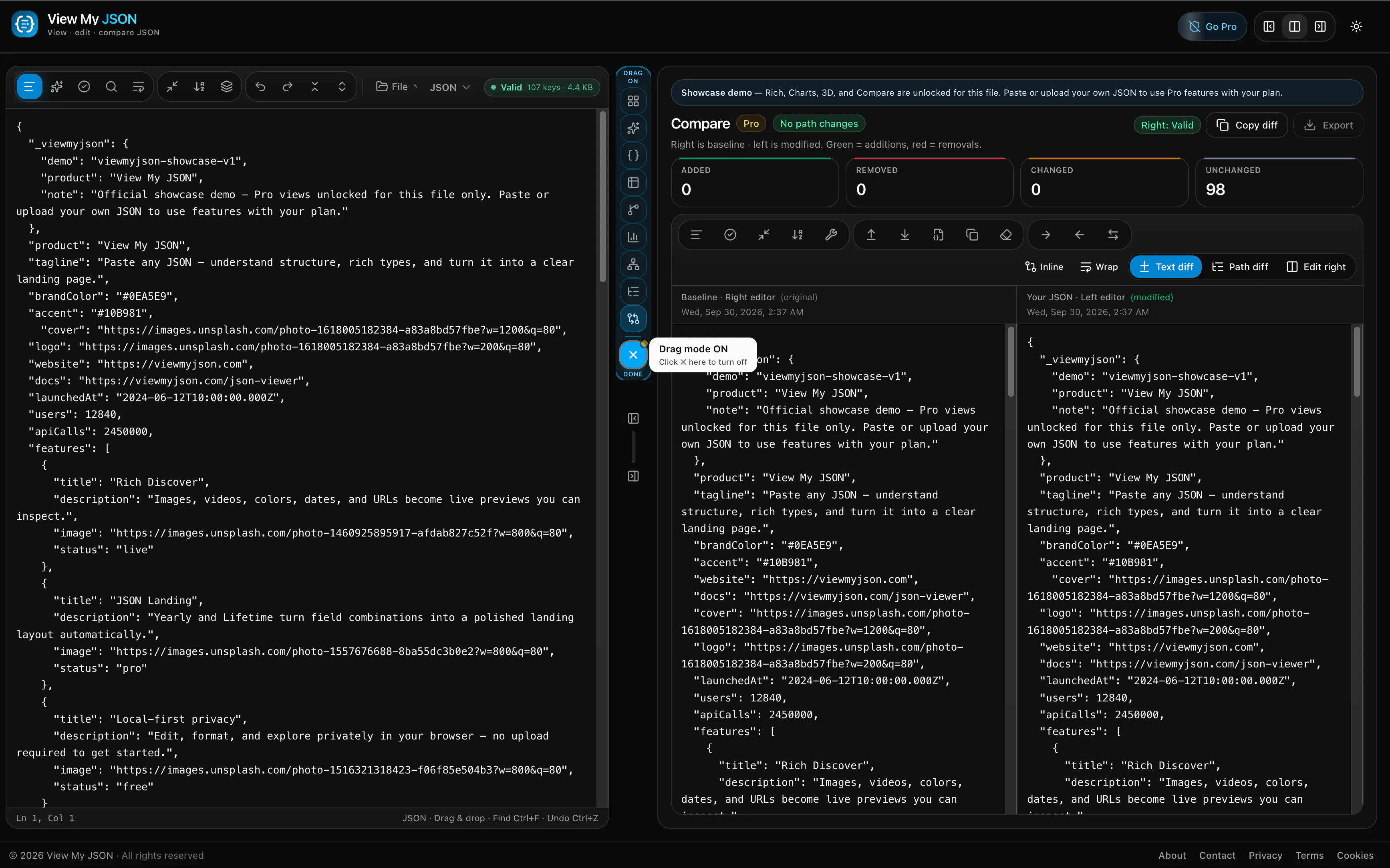Screen dimensions: 1390x868
Task: Click the minify icon in the left editor toolbar
Action: pos(172,87)
